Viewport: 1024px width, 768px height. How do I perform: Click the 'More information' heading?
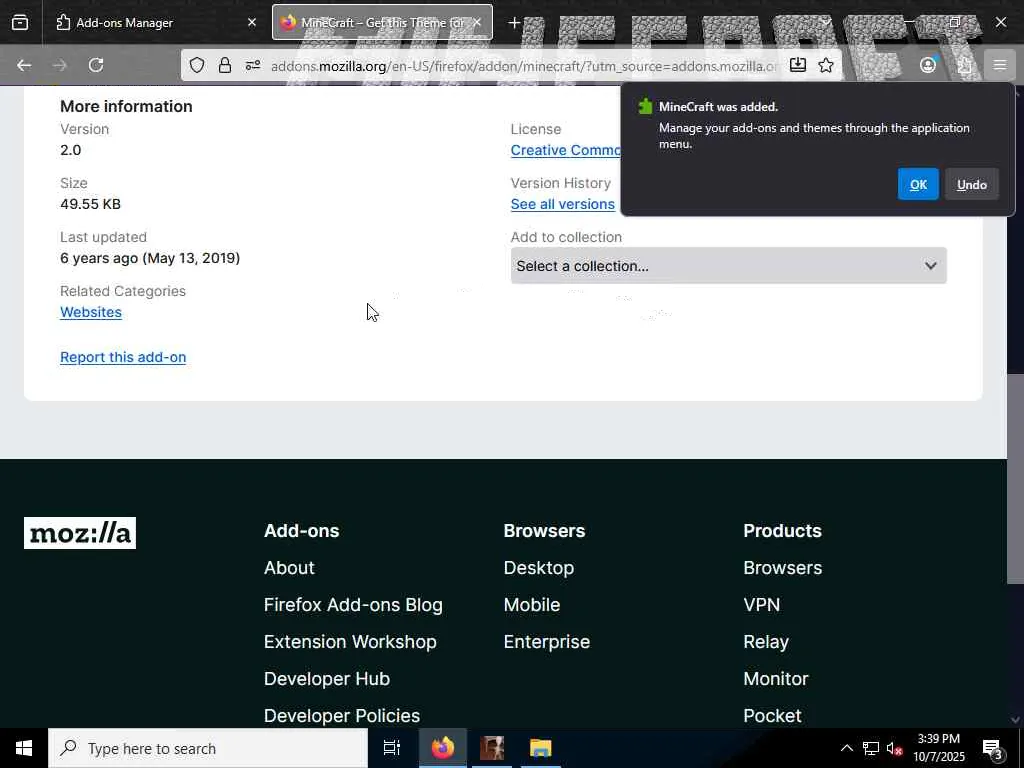[126, 106]
